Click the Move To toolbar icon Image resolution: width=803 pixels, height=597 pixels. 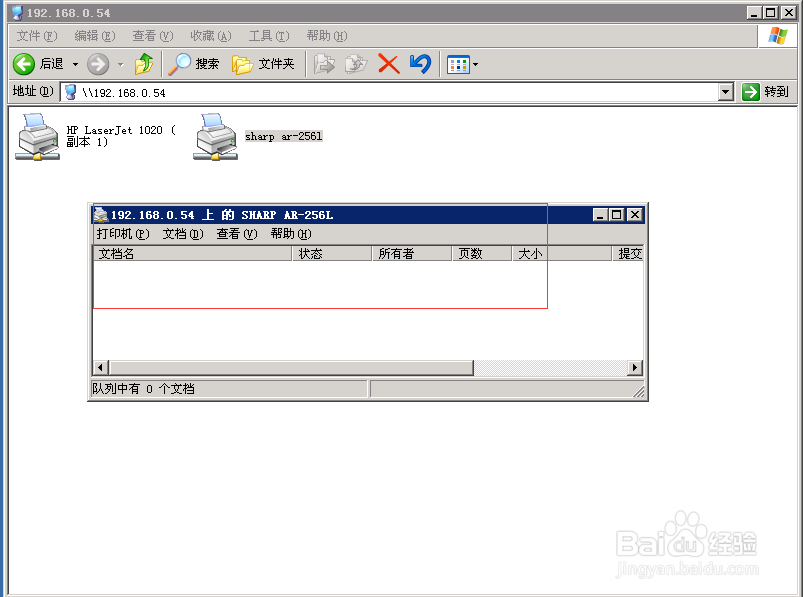tap(324, 64)
